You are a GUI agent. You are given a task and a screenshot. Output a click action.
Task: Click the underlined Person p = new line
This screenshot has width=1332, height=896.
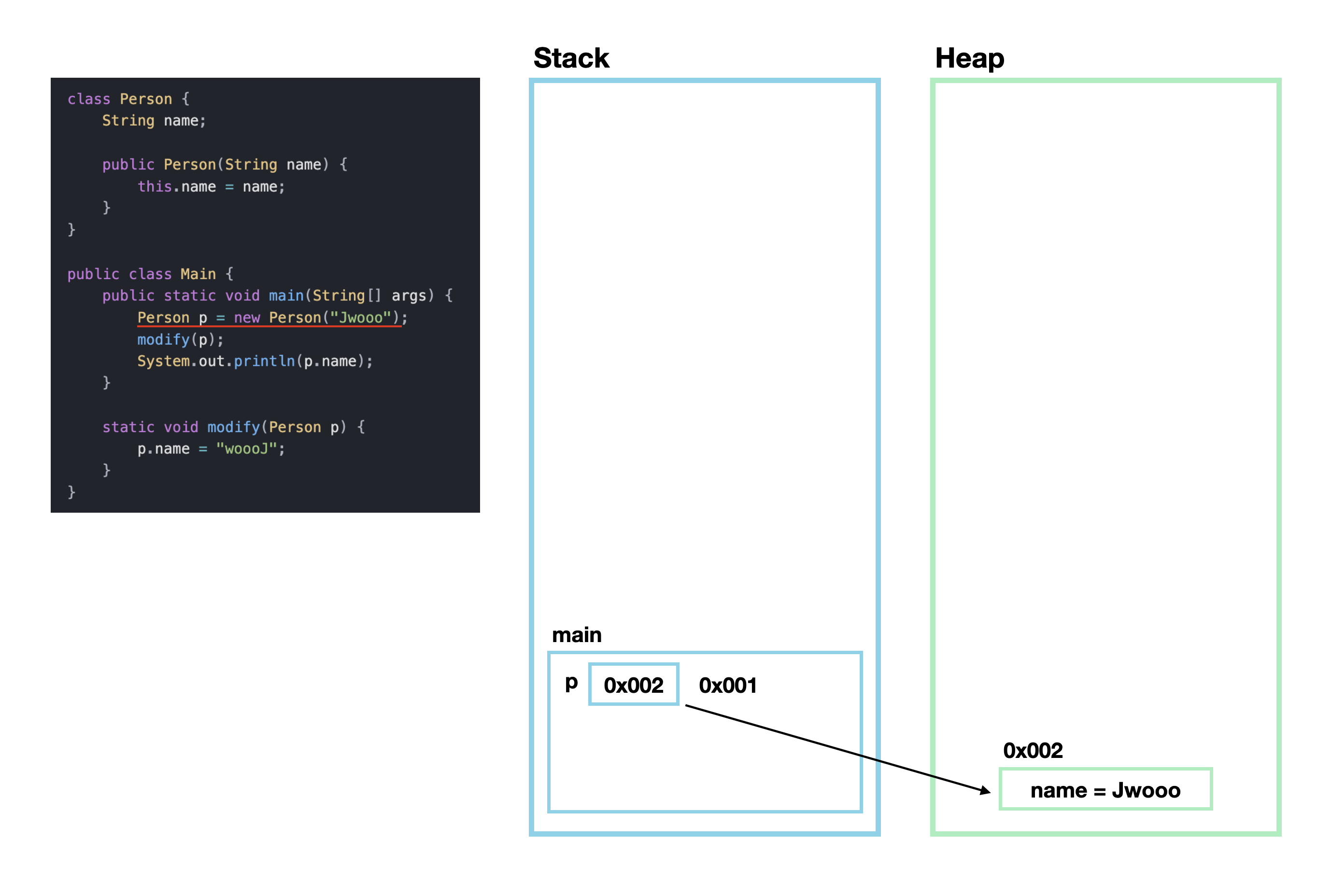pos(272,318)
